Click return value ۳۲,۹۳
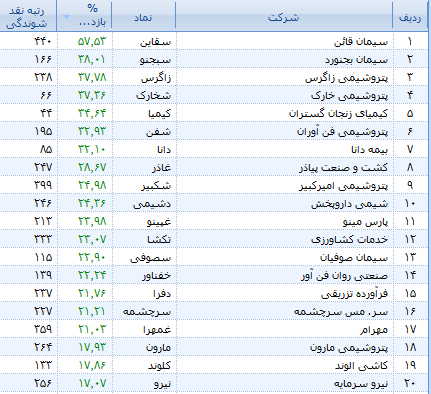This screenshot has width=431, height=394. click(92, 132)
